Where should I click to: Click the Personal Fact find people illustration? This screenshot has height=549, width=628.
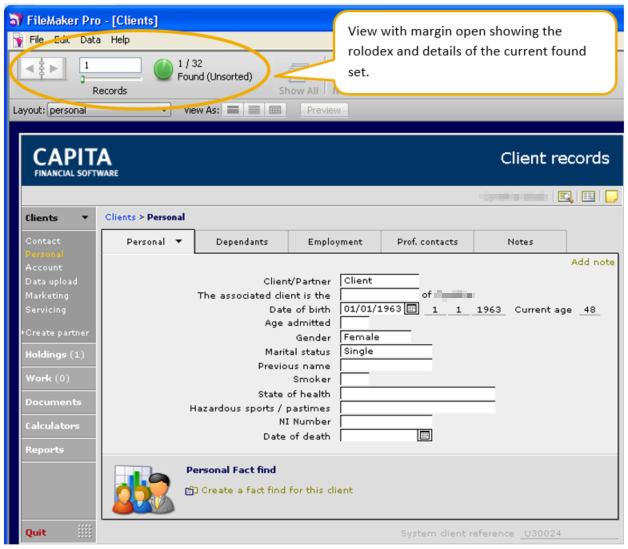coord(143,489)
